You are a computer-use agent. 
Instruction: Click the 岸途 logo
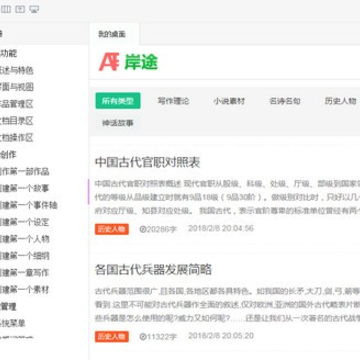pyautogui.click(x=128, y=62)
